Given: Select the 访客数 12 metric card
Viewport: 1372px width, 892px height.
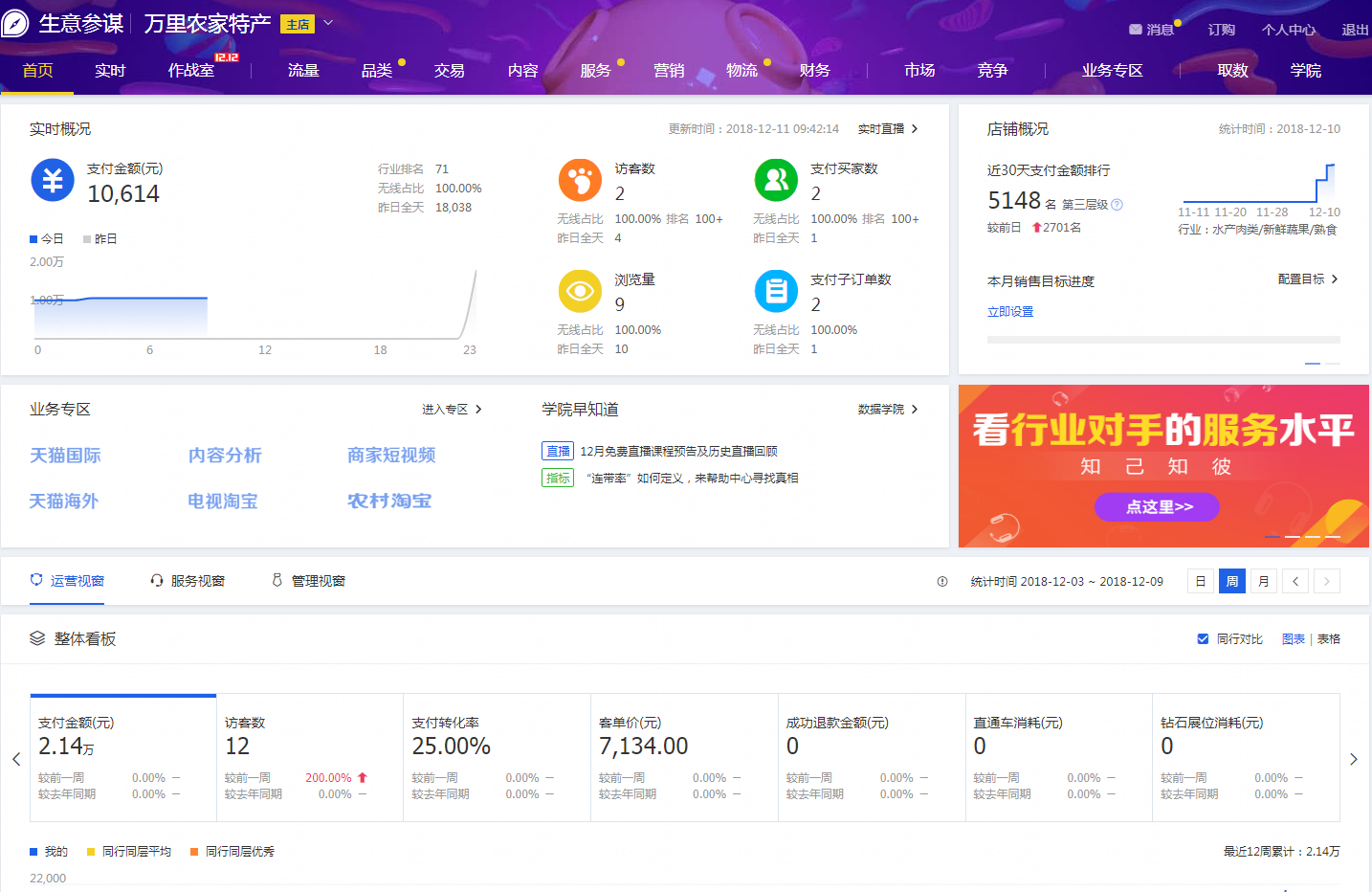Looking at the screenshot, I should coord(310,758).
